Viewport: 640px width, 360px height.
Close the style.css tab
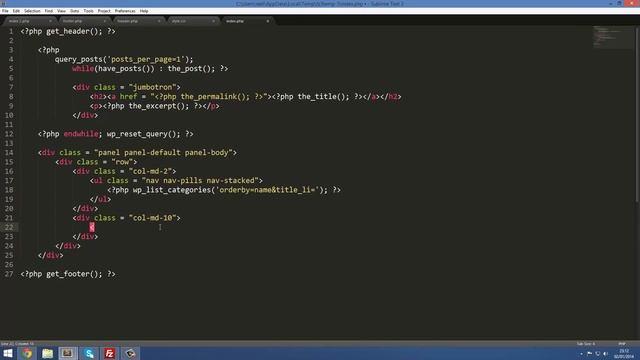[213, 21]
